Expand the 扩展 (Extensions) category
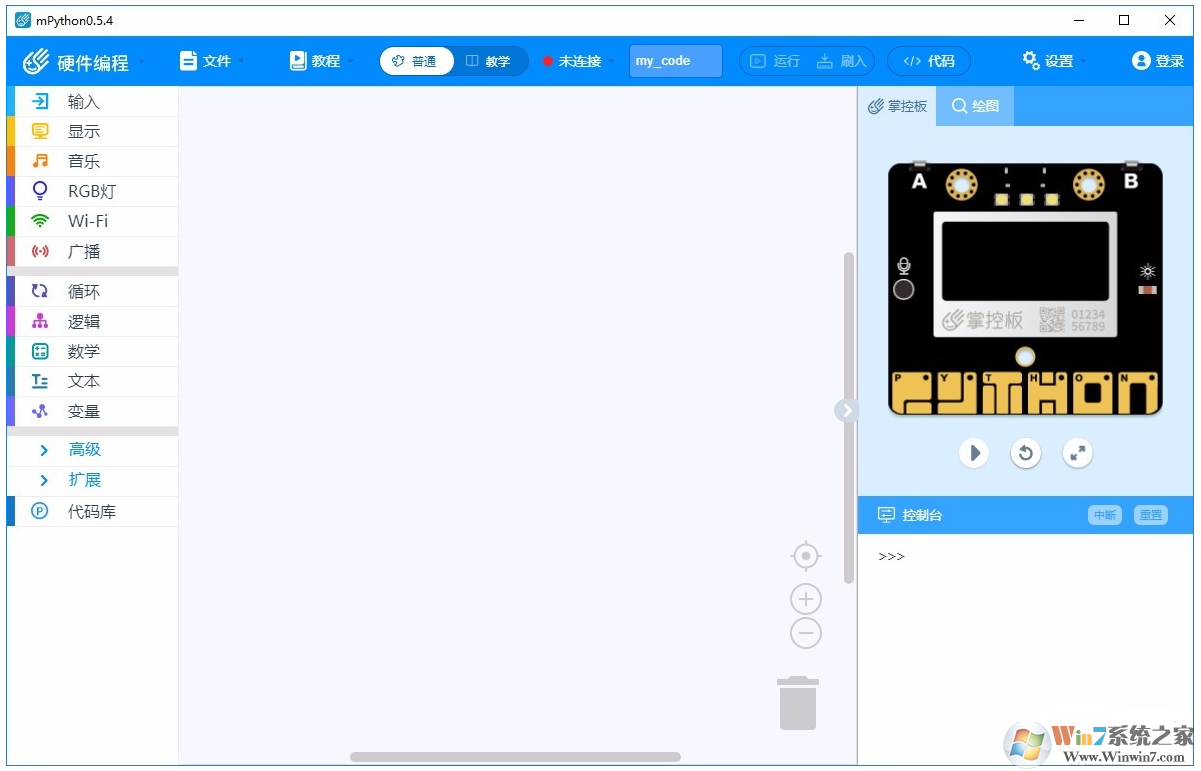The width and height of the screenshot is (1201, 771). coord(85,480)
